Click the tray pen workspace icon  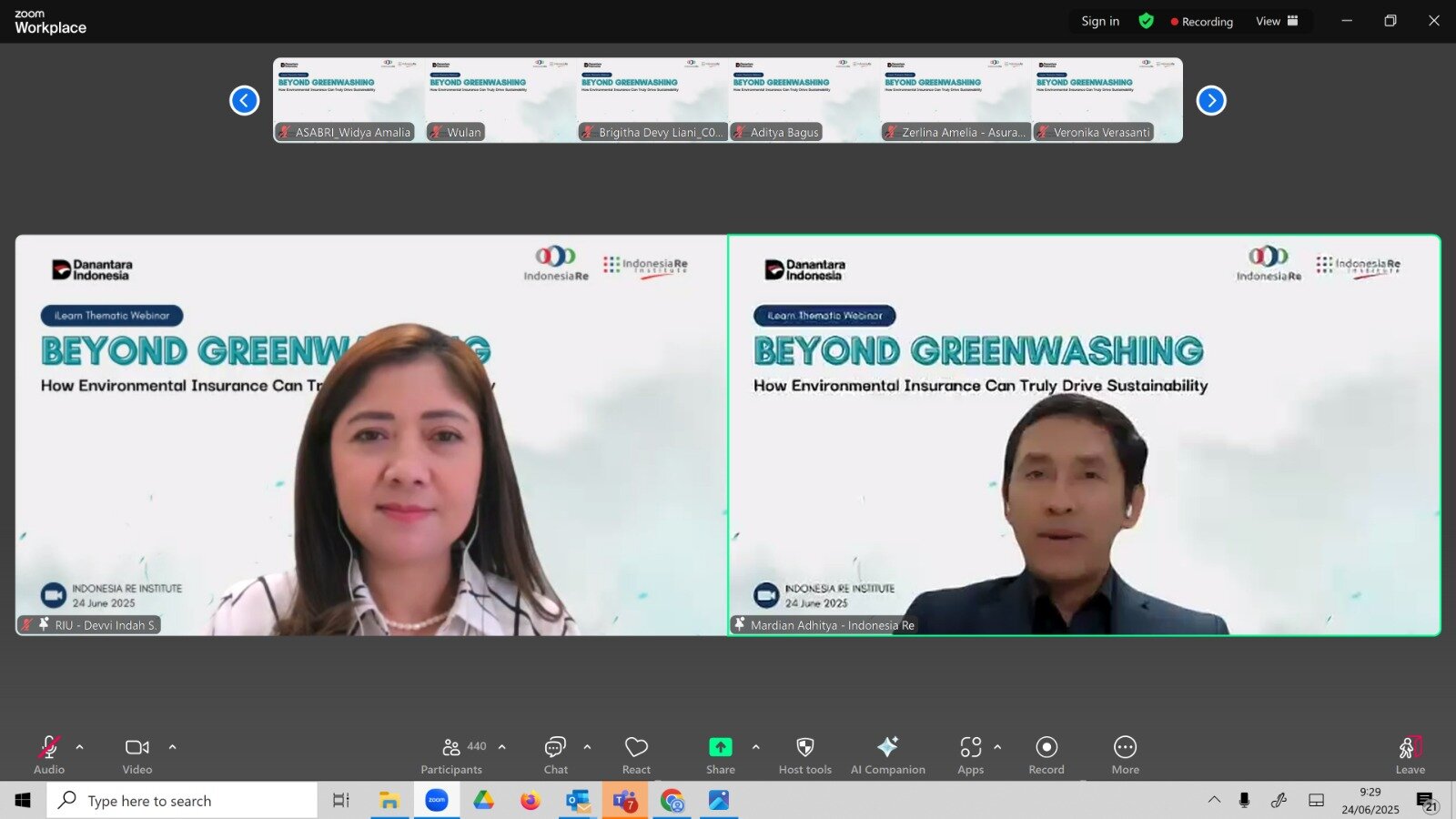[1279, 800]
